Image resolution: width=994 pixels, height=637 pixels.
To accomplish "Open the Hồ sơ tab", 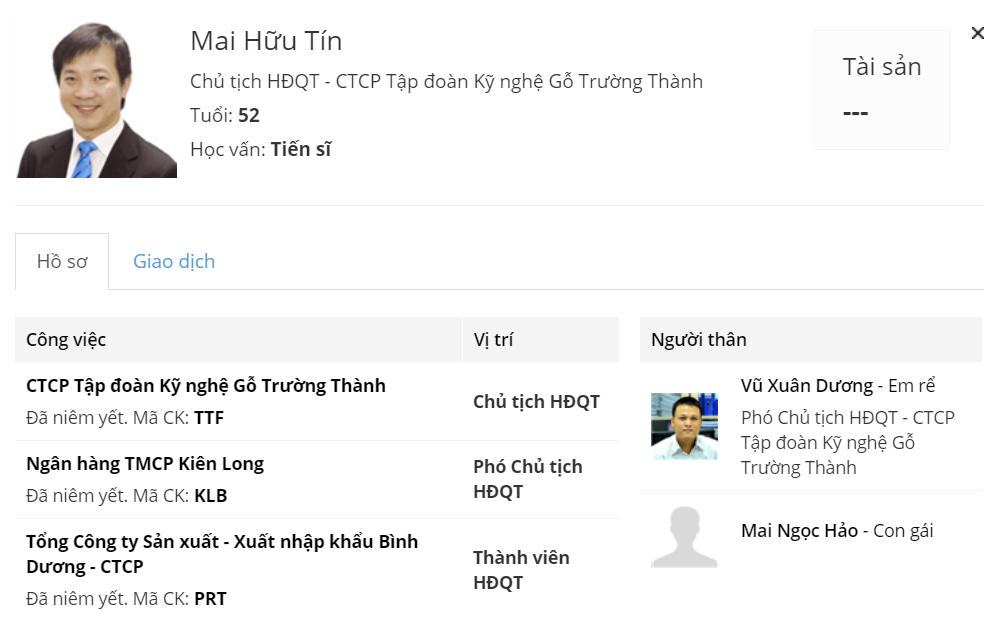I will coord(62,262).
